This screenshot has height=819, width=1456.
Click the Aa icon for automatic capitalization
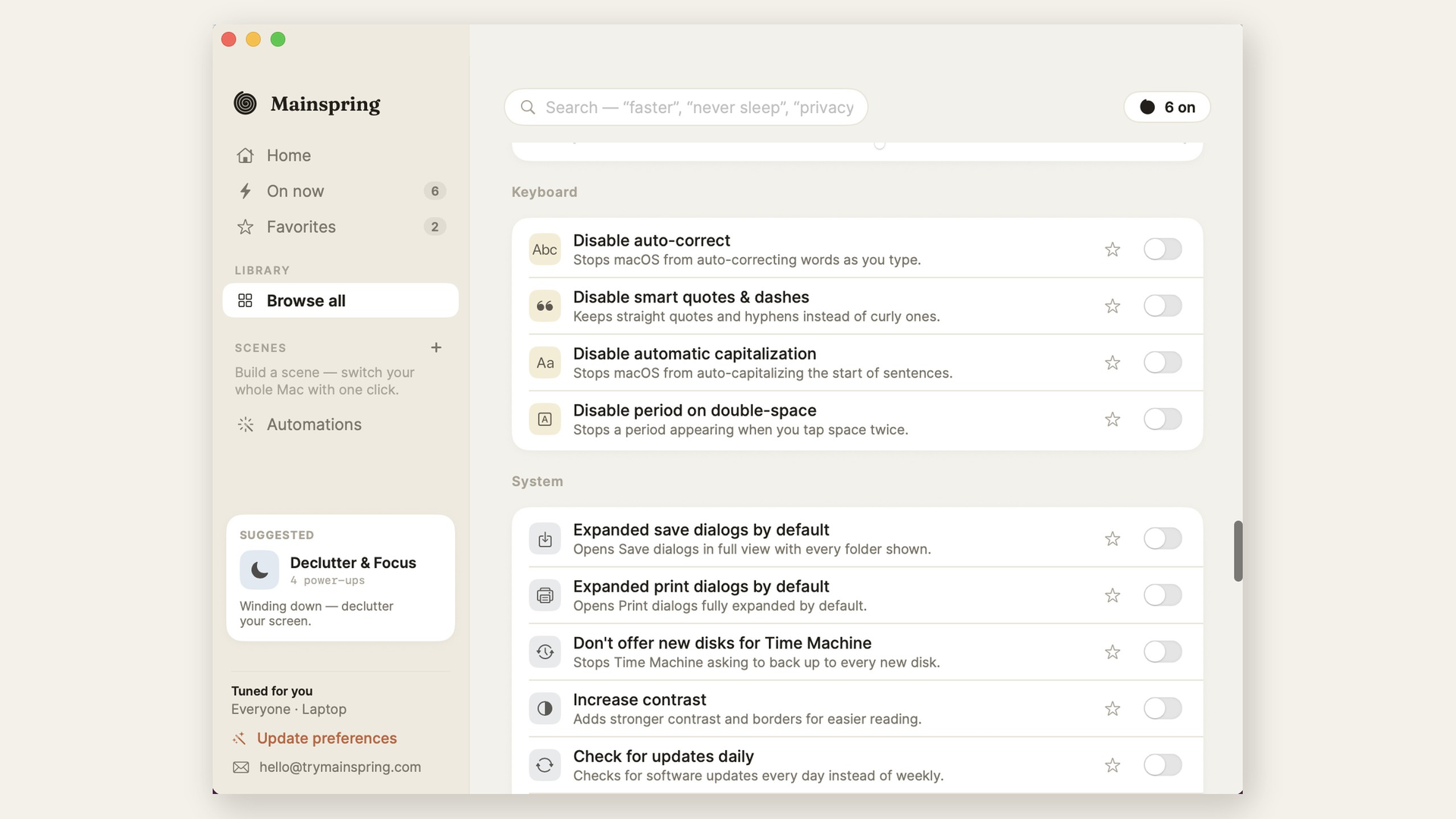544,362
